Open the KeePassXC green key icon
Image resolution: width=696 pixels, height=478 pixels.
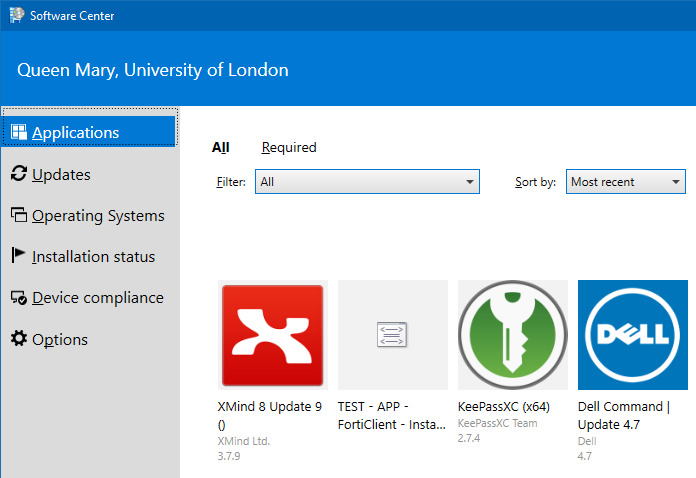tap(513, 335)
